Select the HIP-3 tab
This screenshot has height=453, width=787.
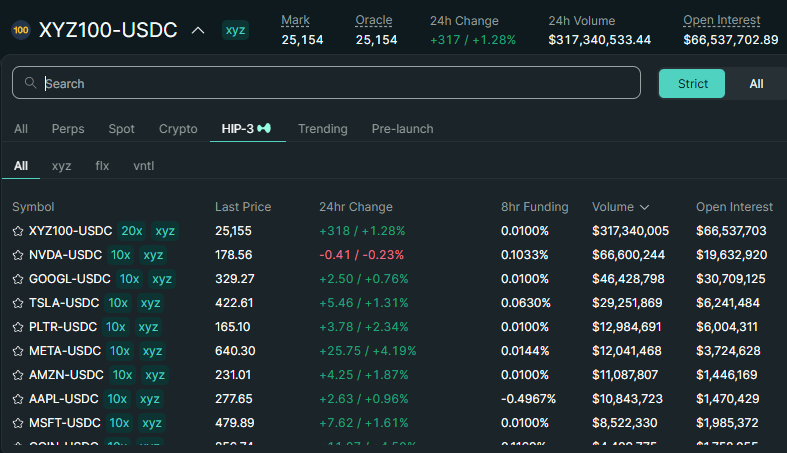[x=246, y=129]
